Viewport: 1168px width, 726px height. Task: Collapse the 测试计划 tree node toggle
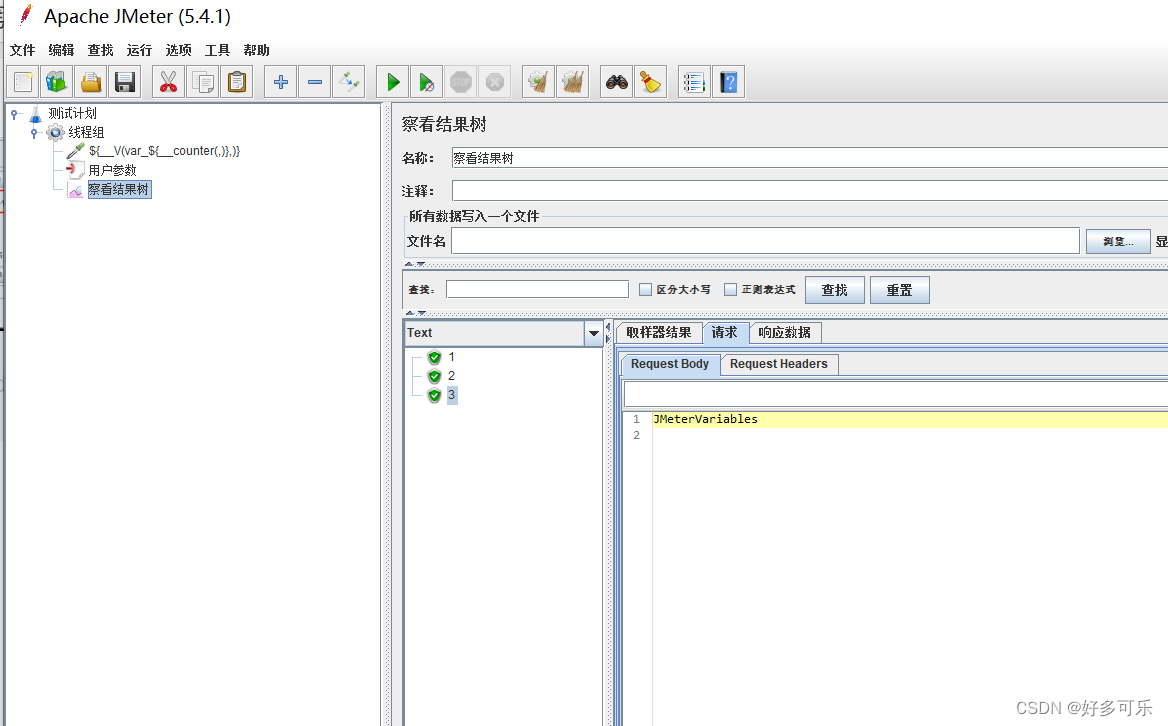click(14, 114)
